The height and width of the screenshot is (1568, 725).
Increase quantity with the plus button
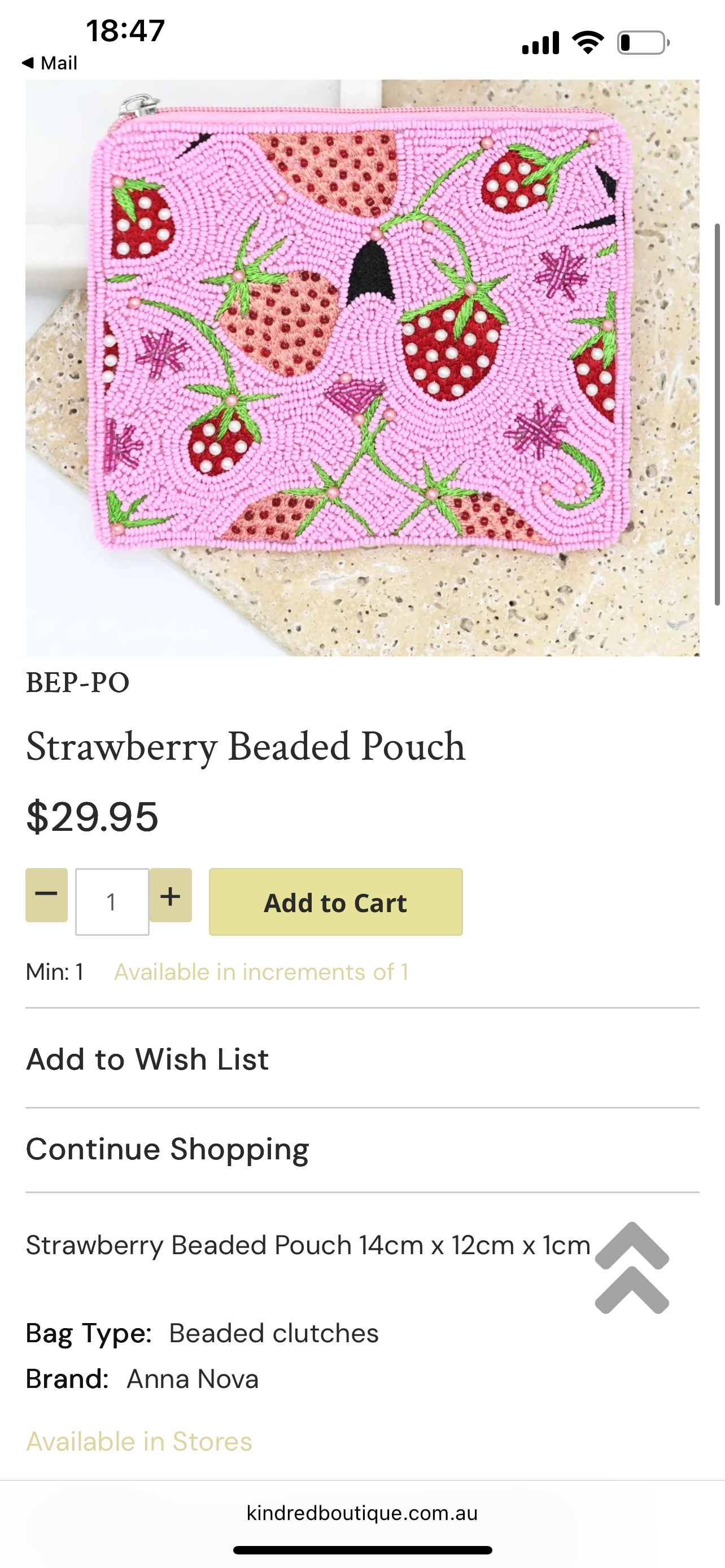point(171,895)
